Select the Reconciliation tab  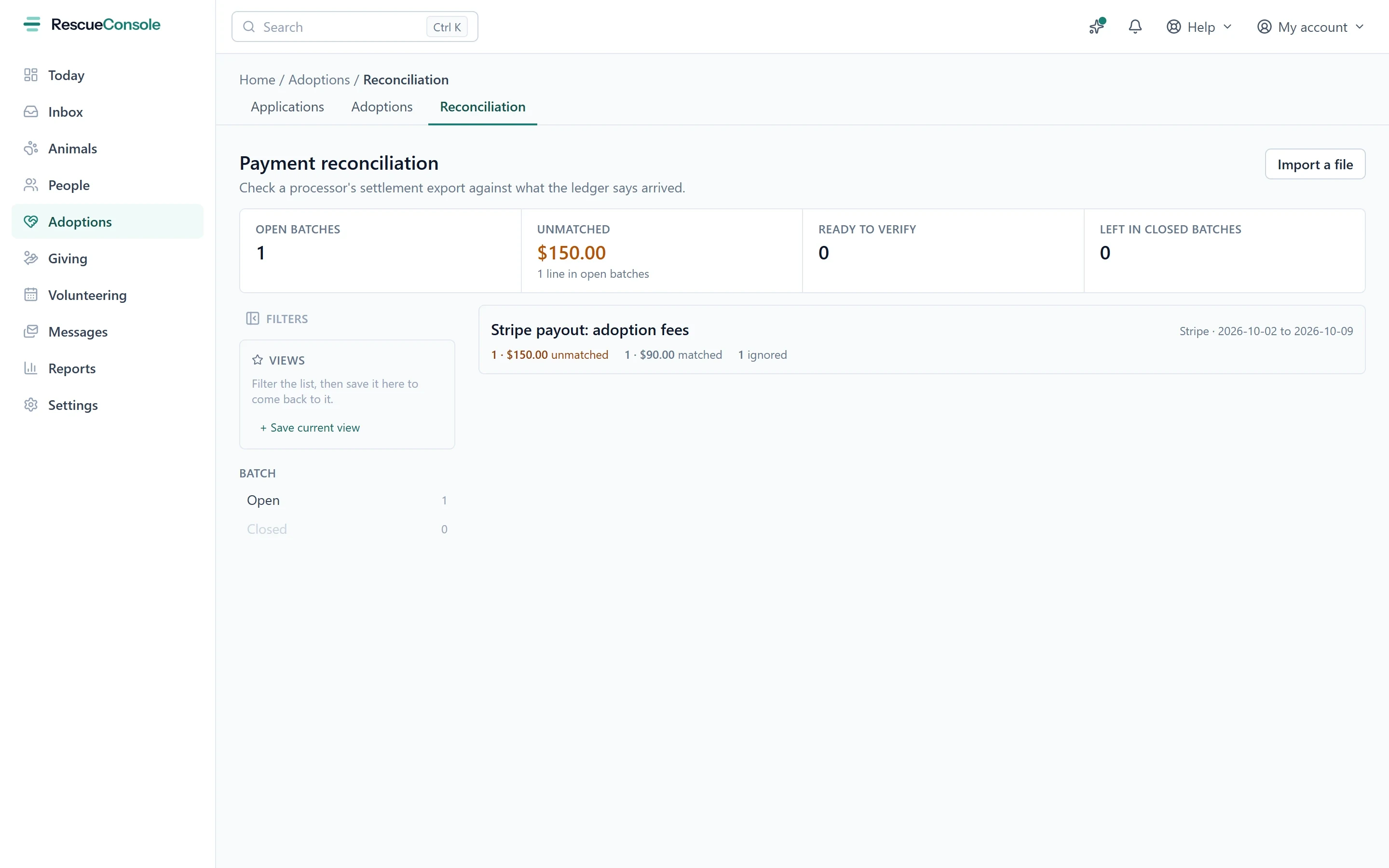[483, 107]
